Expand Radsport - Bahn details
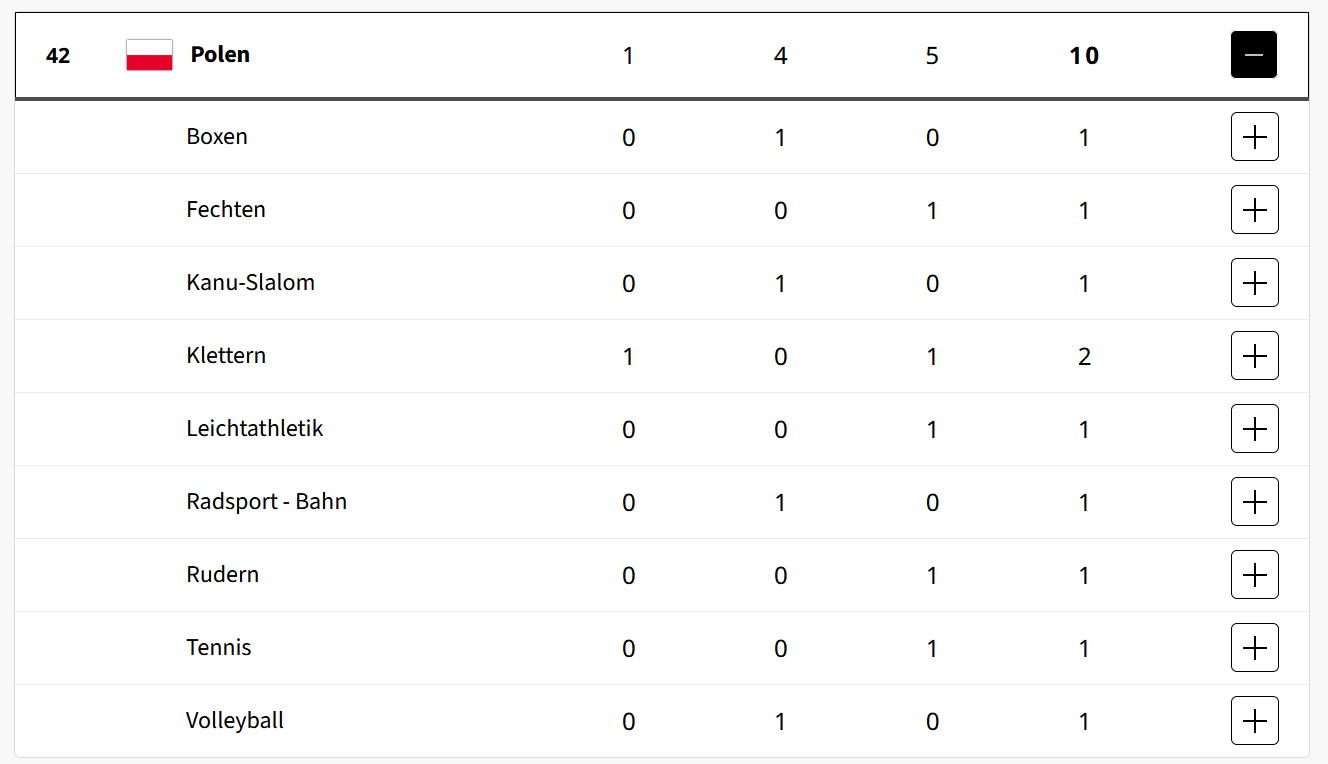Screen dimensions: 1328x764 tap(1254, 502)
